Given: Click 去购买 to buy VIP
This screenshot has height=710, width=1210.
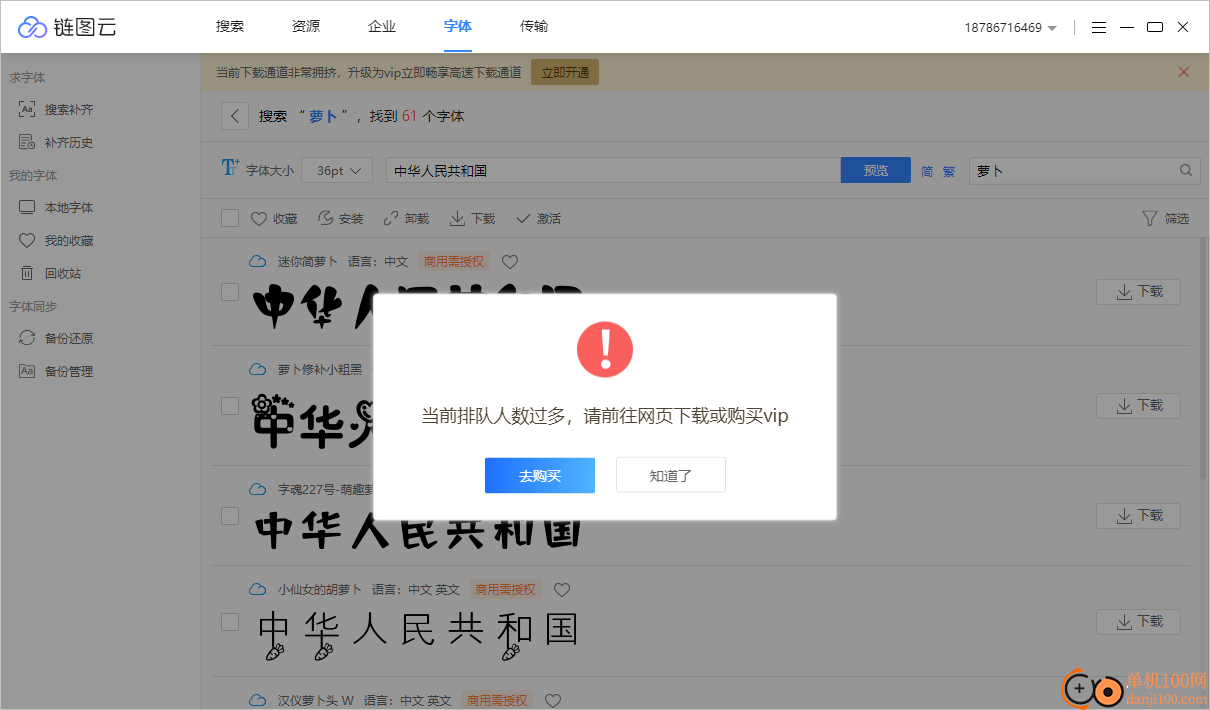Looking at the screenshot, I should click(539, 474).
